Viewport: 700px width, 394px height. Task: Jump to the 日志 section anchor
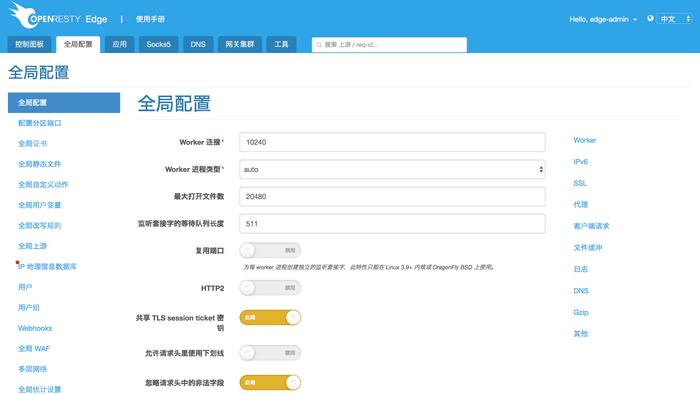pyautogui.click(x=580, y=269)
